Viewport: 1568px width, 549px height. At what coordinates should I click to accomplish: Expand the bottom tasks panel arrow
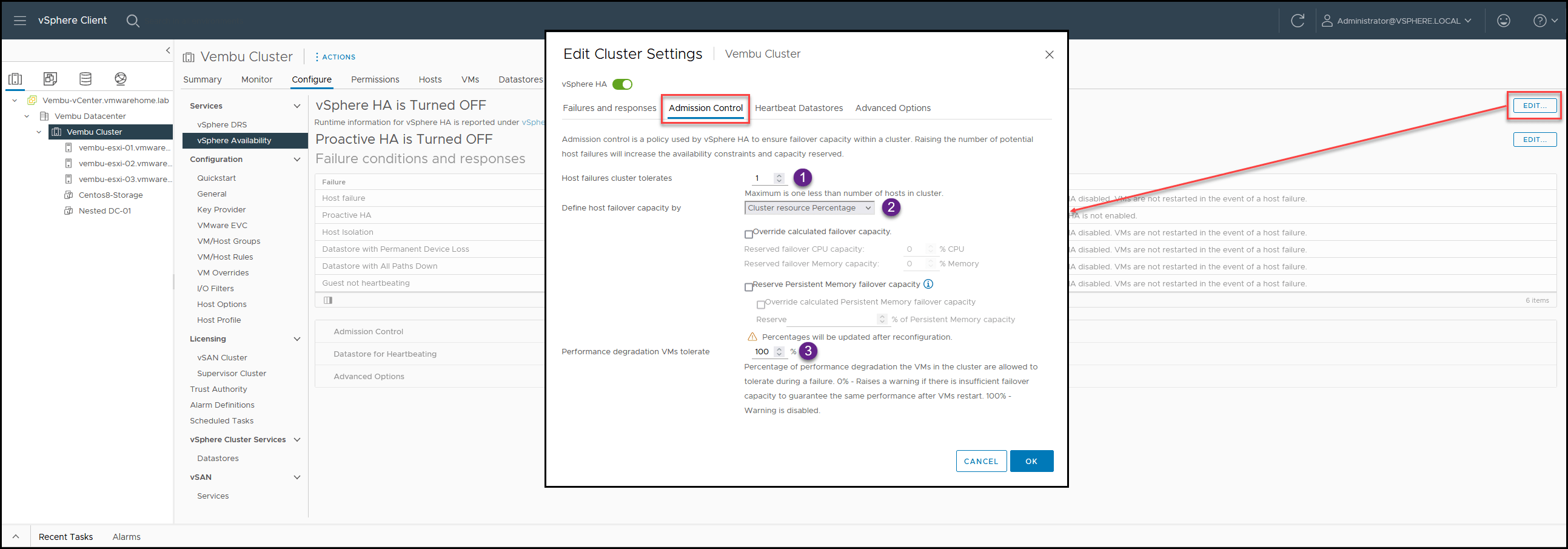pos(16,537)
